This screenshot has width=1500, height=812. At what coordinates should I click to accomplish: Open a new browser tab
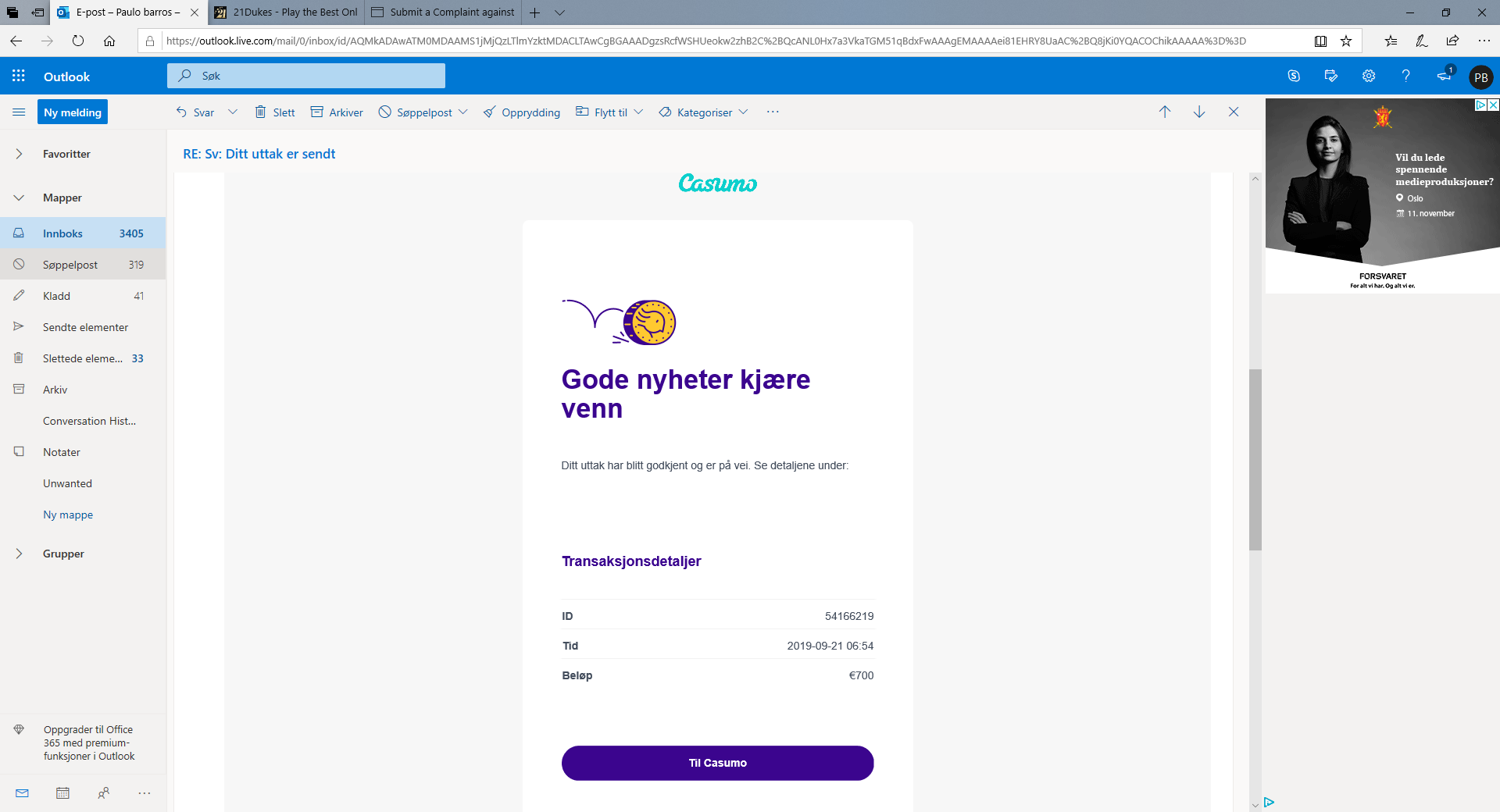534,12
